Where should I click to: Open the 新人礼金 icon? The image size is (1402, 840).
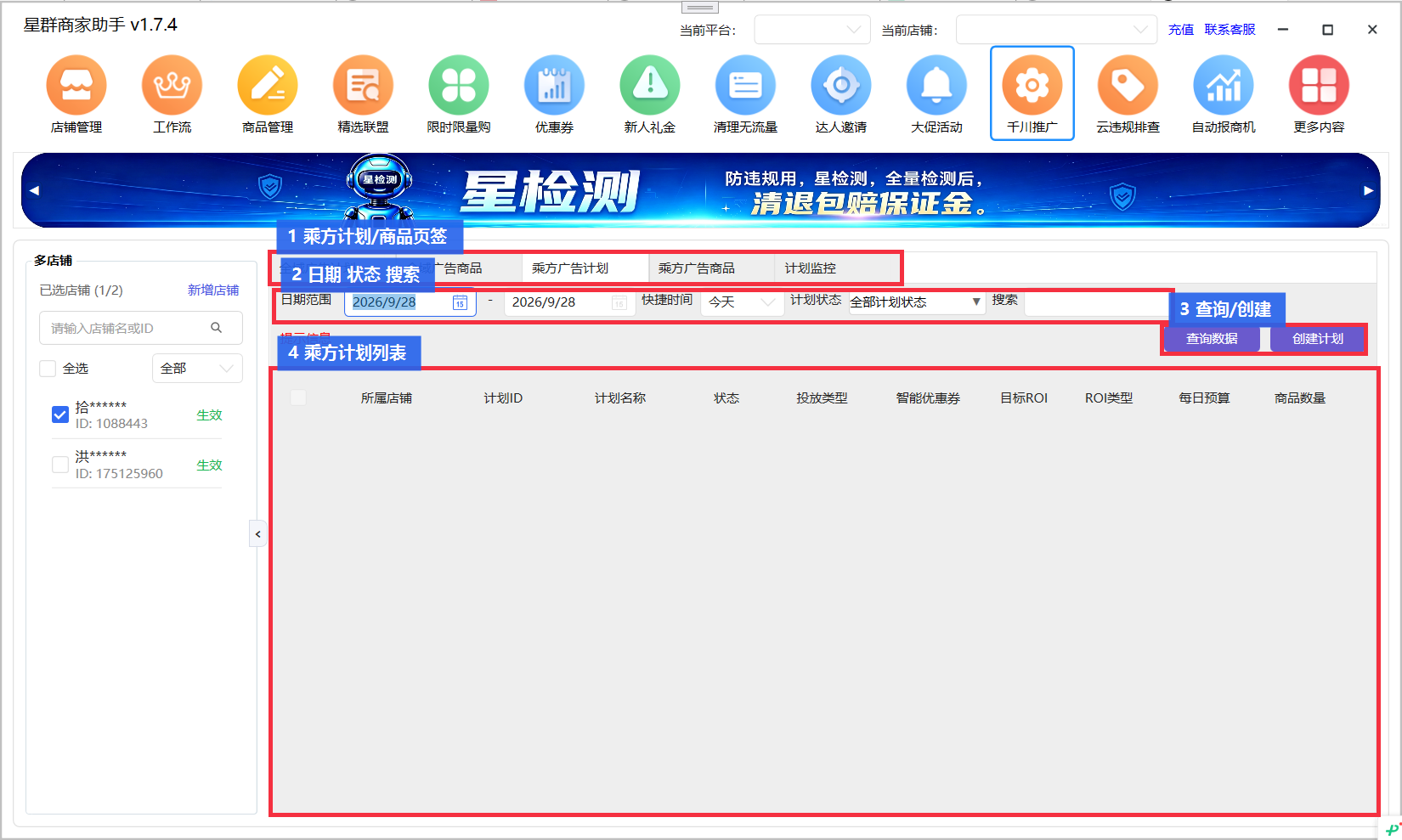pos(650,85)
